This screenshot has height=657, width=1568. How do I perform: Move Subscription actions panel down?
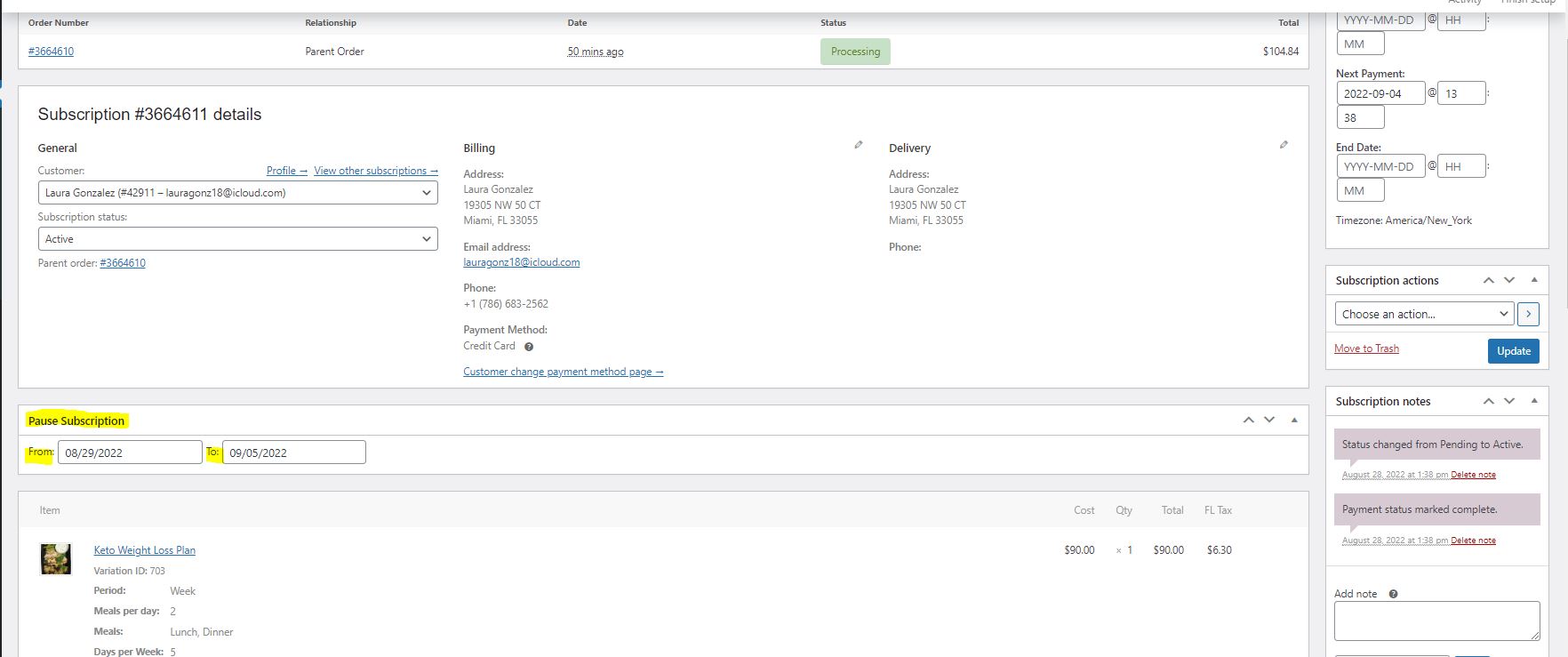pyautogui.click(x=1509, y=280)
